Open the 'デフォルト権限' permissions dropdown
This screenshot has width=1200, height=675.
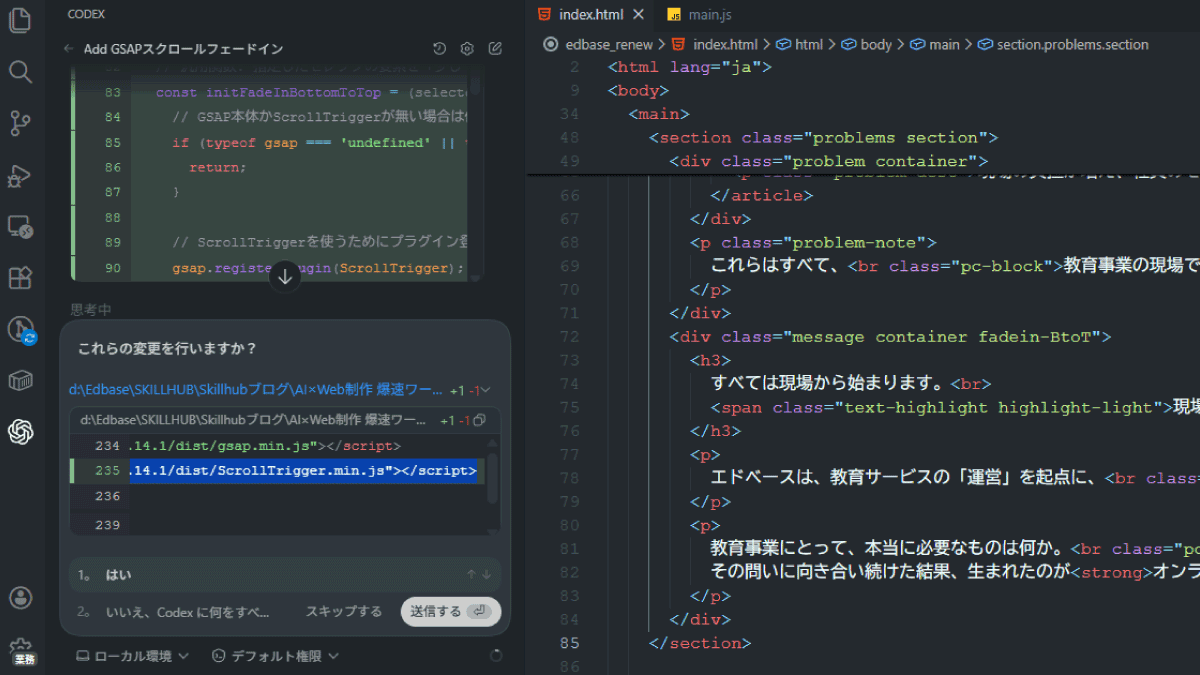pos(276,656)
